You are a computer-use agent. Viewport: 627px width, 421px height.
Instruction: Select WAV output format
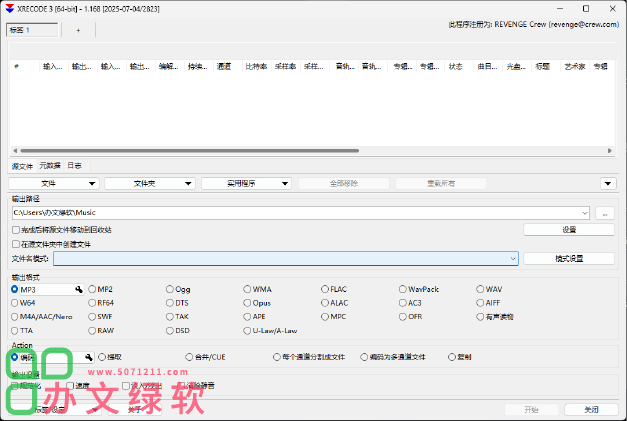(489, 289)
